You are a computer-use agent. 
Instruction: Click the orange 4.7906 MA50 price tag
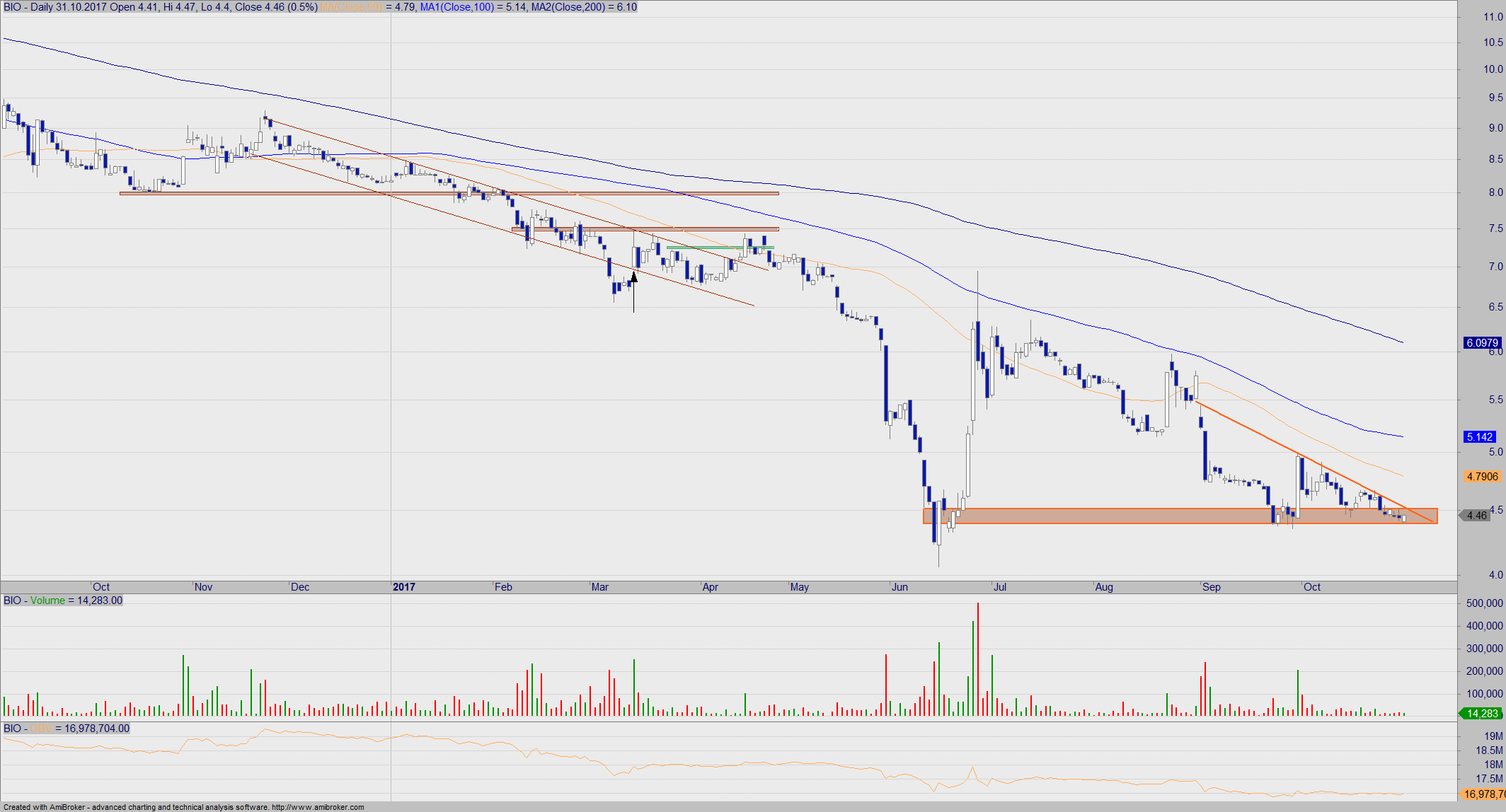coord(1482,477)
